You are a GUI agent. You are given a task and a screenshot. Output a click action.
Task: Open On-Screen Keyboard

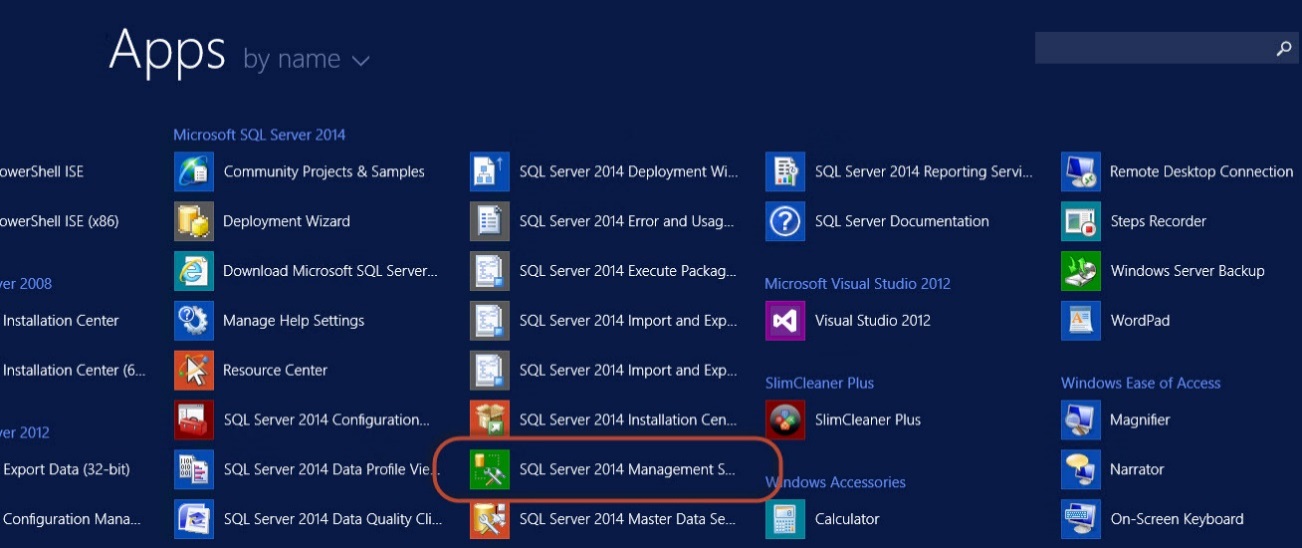(x=1153, y=519)
